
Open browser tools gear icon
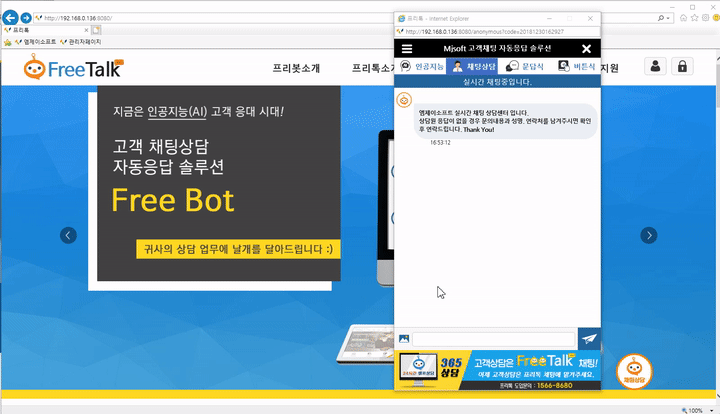705,18
